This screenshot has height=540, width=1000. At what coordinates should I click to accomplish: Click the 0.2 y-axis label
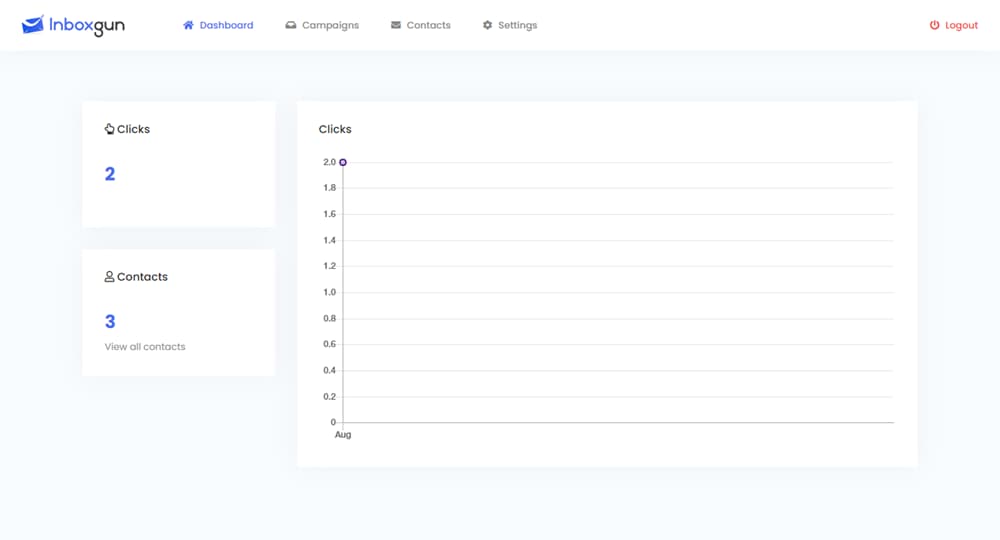tap(329, 397)
